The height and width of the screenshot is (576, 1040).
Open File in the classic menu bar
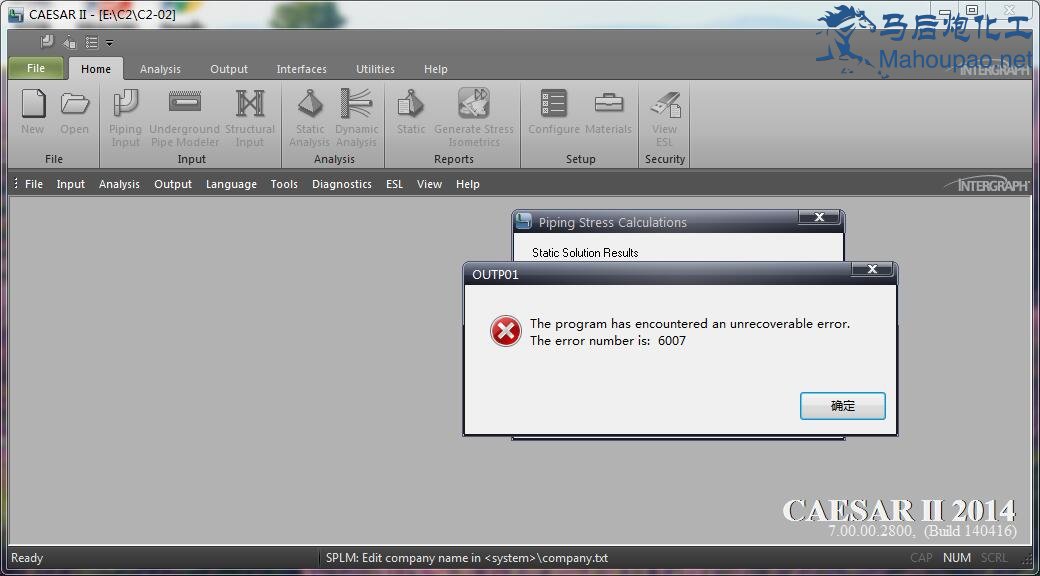click(x=34, y=184)
